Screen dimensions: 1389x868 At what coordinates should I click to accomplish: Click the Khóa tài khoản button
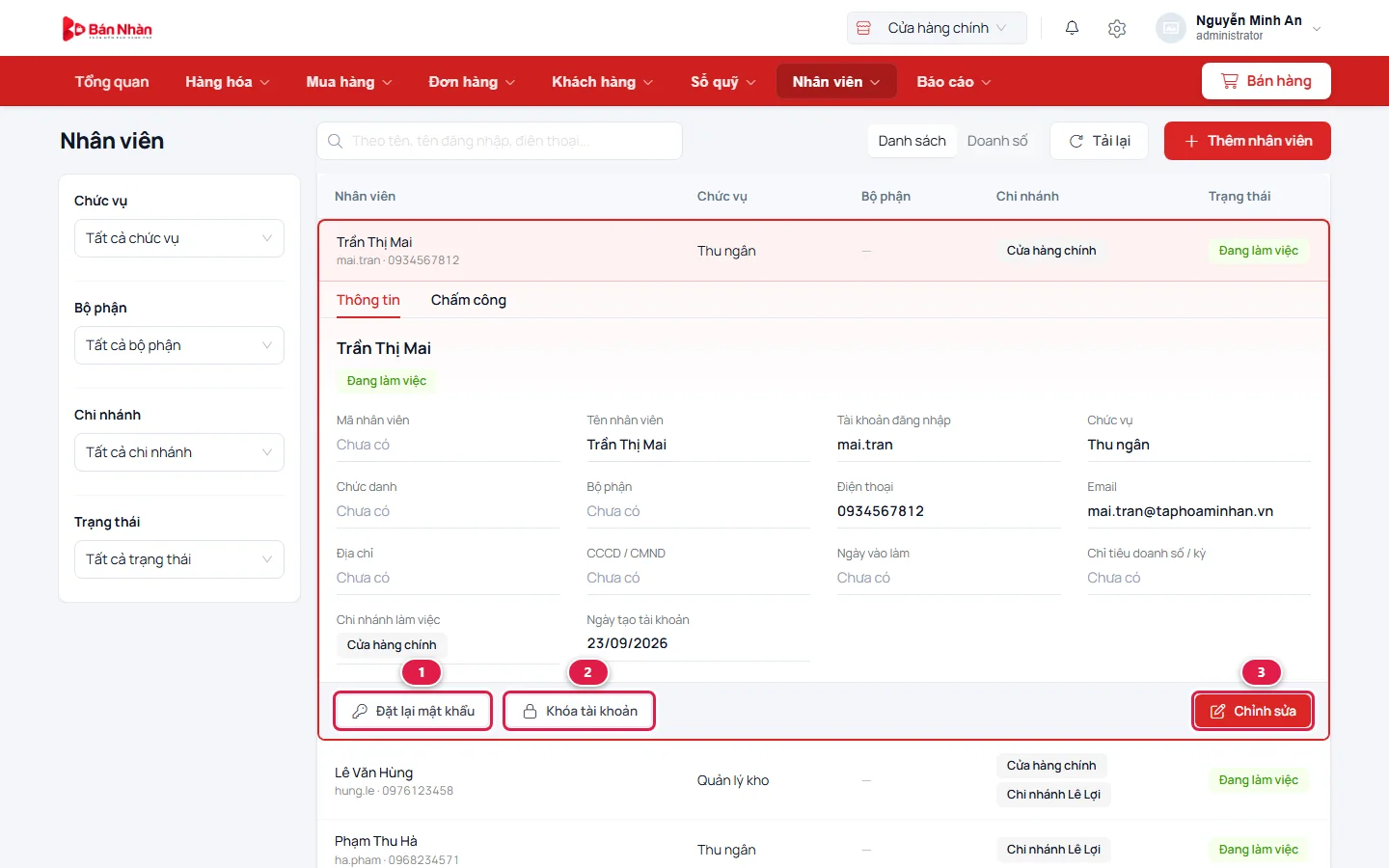click(580, 711)
